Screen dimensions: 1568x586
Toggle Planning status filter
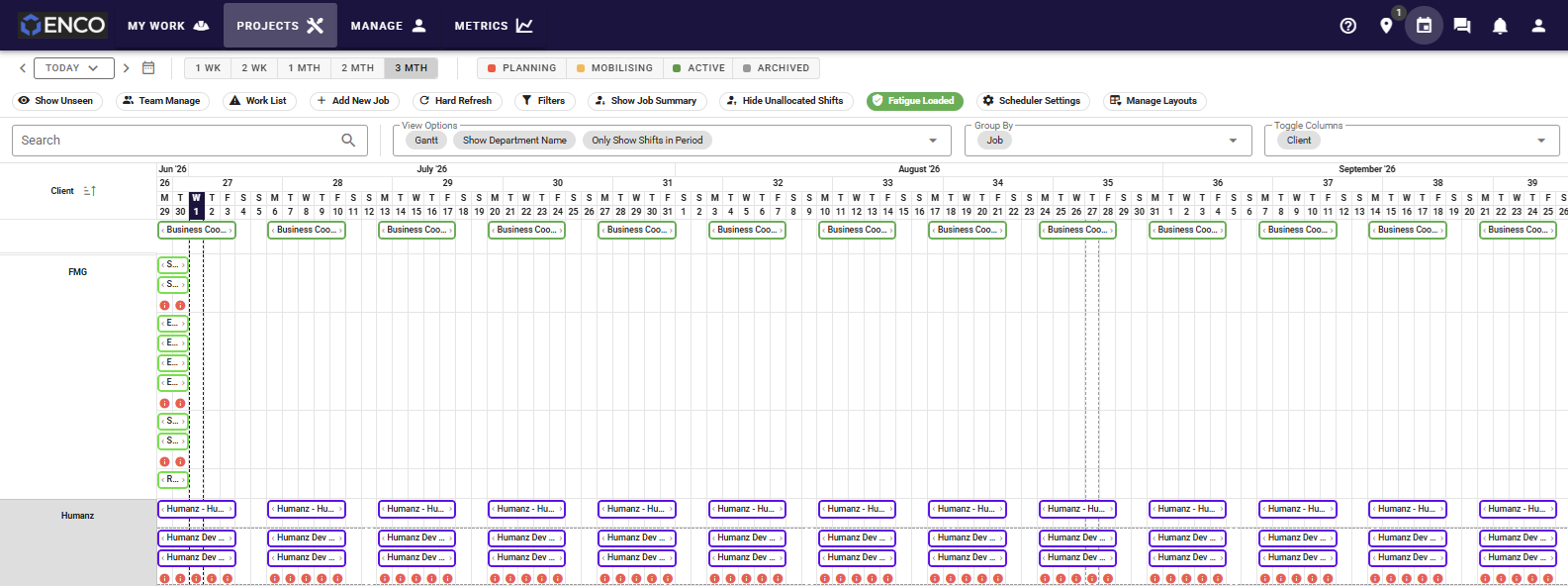pyautogui.click(x=521, y=68)
